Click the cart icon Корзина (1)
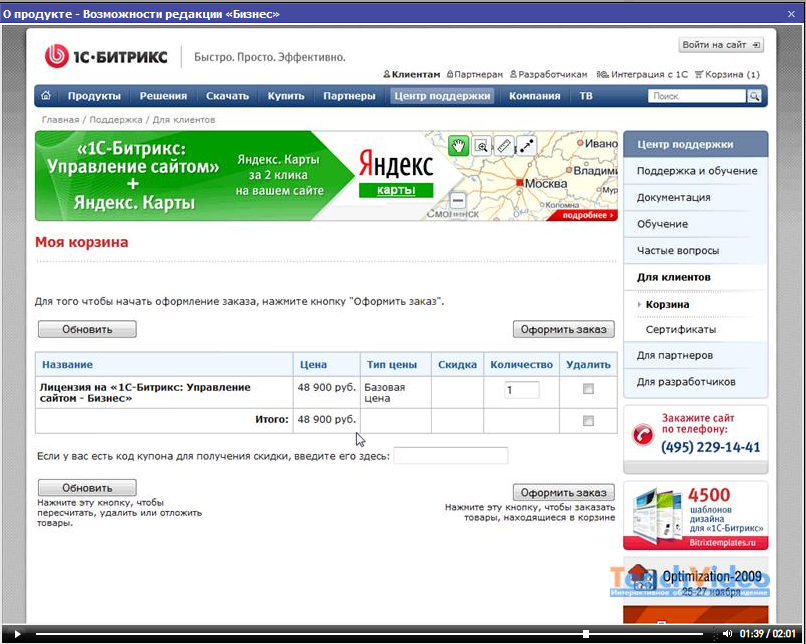This screenshot has width=806, height=644. click(727, 75)
